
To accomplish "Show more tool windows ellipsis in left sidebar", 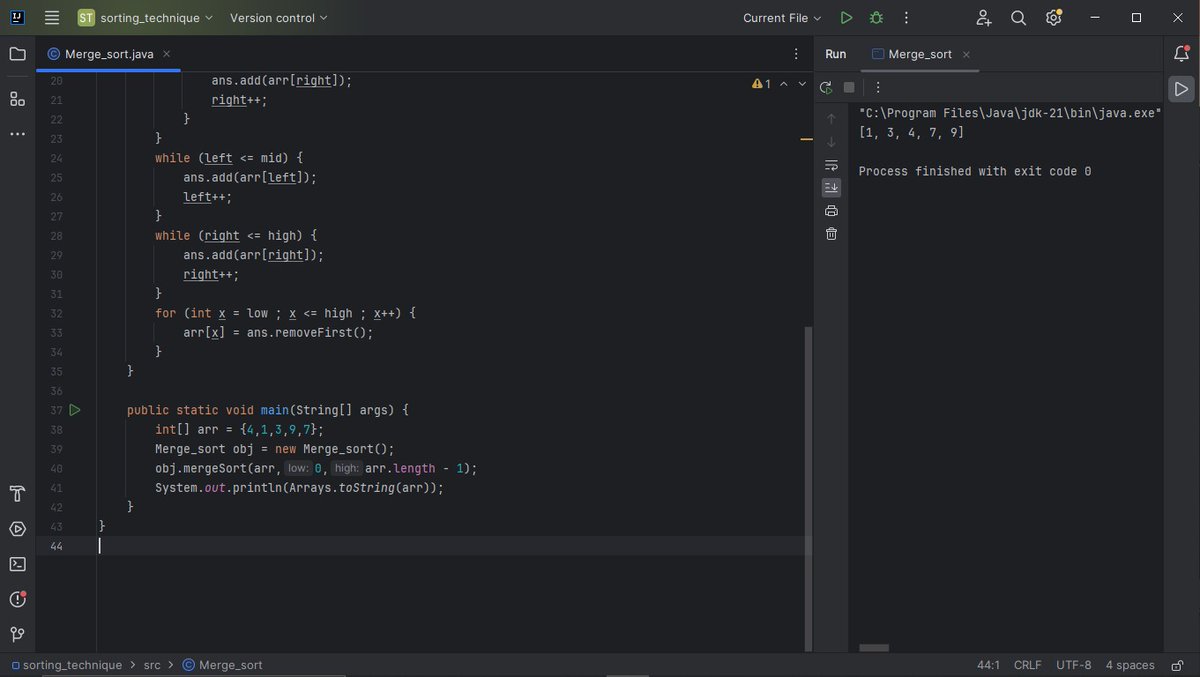I will [x=17, y=133].
